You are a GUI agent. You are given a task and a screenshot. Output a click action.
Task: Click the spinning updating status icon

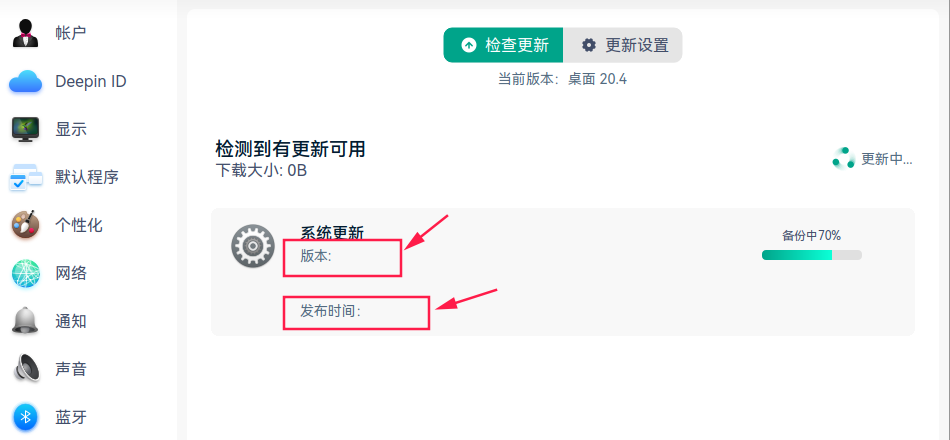click(842, 158)
